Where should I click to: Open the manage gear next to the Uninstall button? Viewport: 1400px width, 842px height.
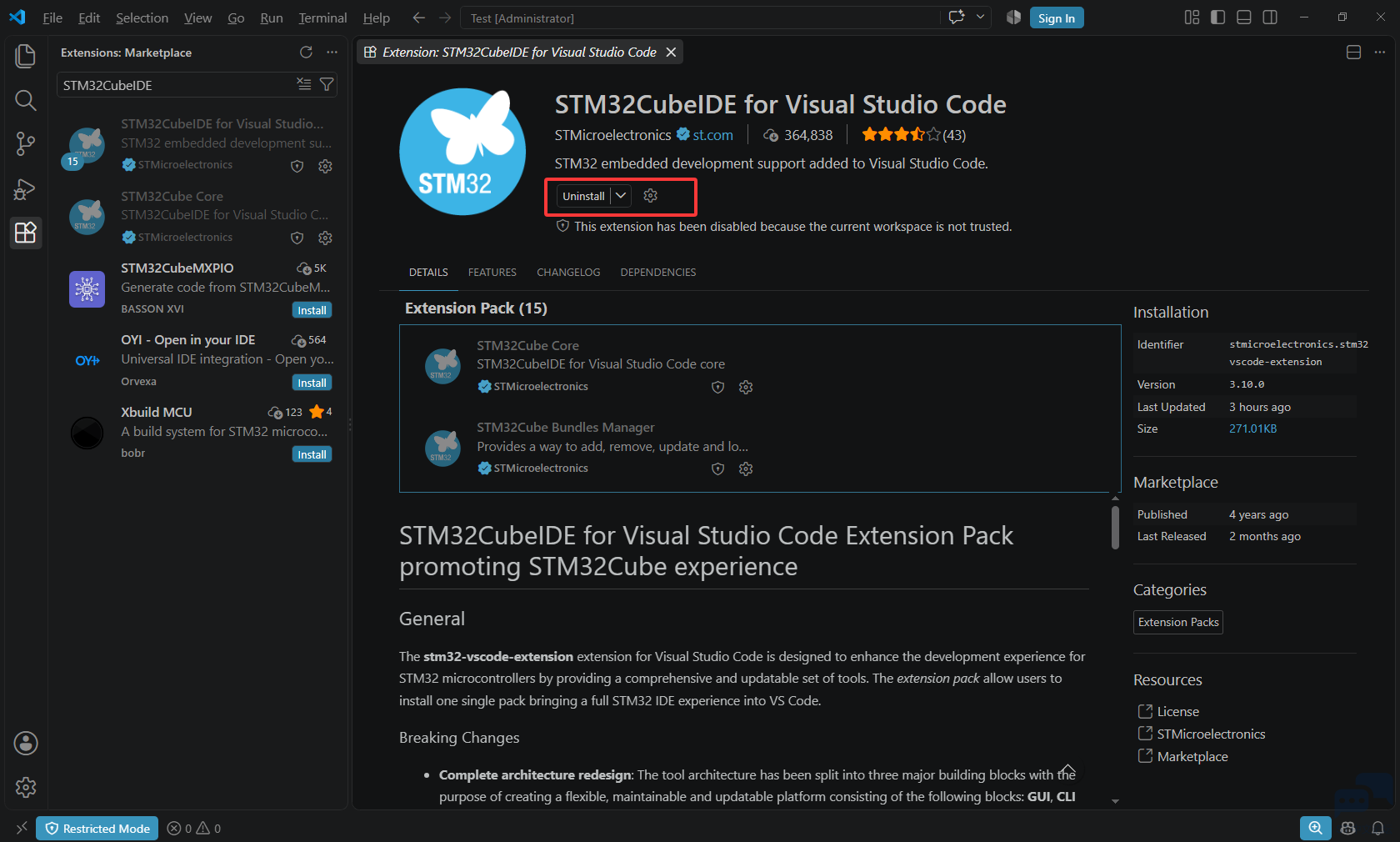[x=651, y=196]
